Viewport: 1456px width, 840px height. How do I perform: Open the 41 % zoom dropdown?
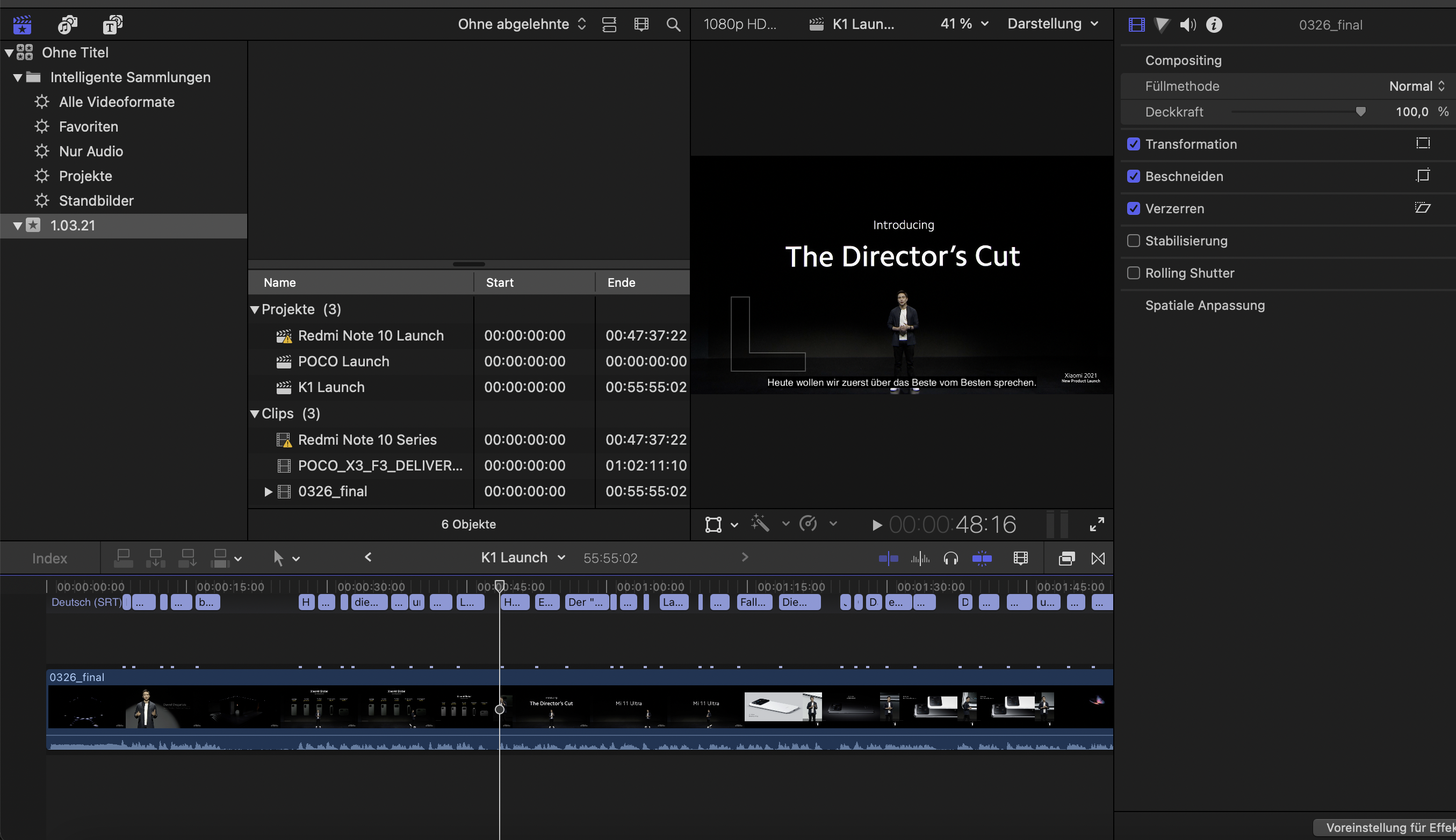click(964, 24)
